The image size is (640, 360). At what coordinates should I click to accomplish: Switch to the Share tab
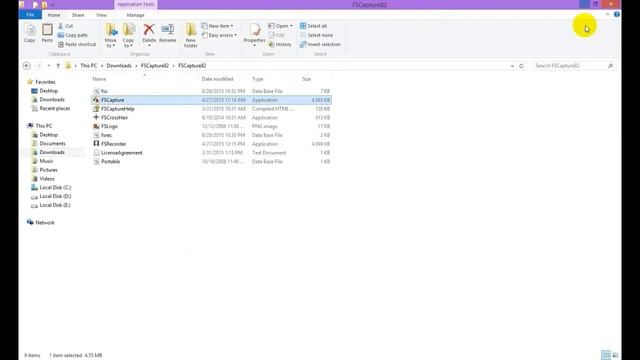point(78,15)
